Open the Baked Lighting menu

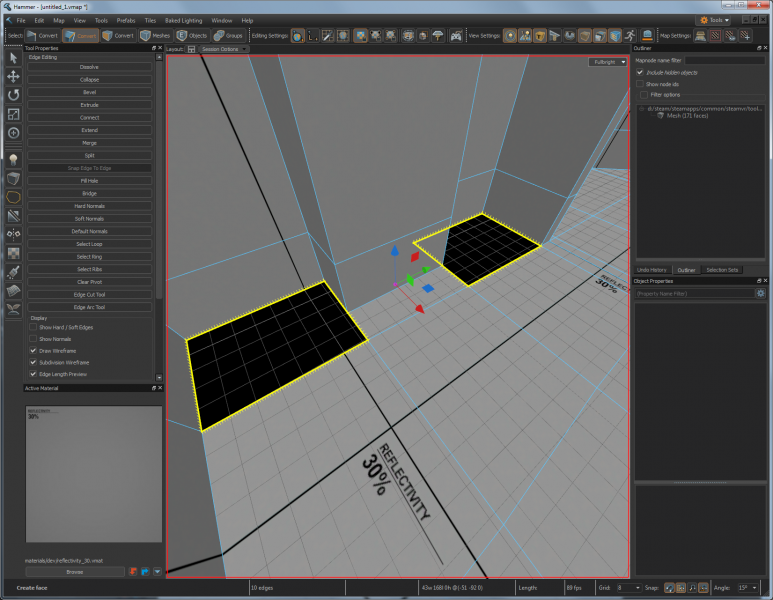[x=183, y=21]
